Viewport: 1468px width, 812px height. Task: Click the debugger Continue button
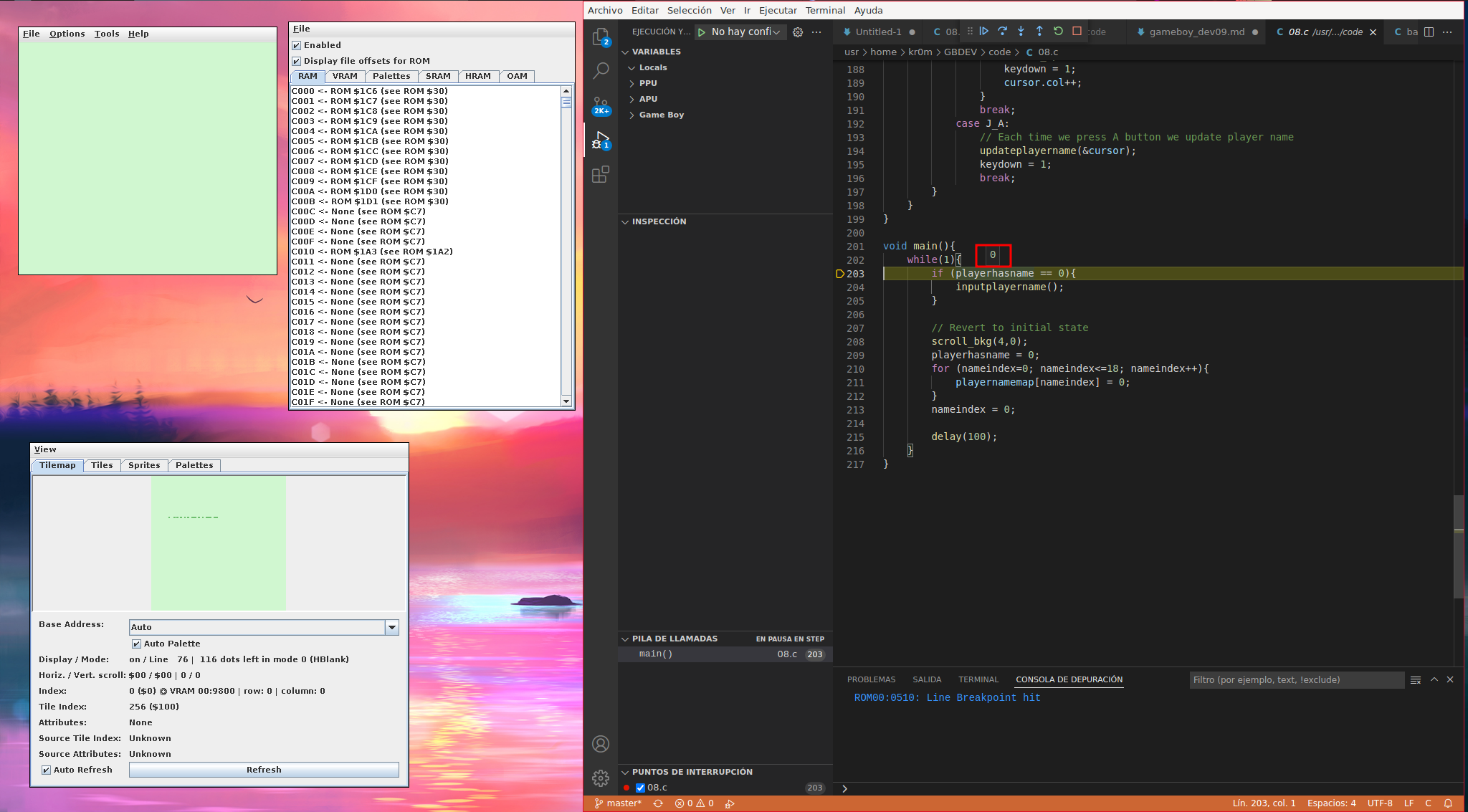pos(984,32)
